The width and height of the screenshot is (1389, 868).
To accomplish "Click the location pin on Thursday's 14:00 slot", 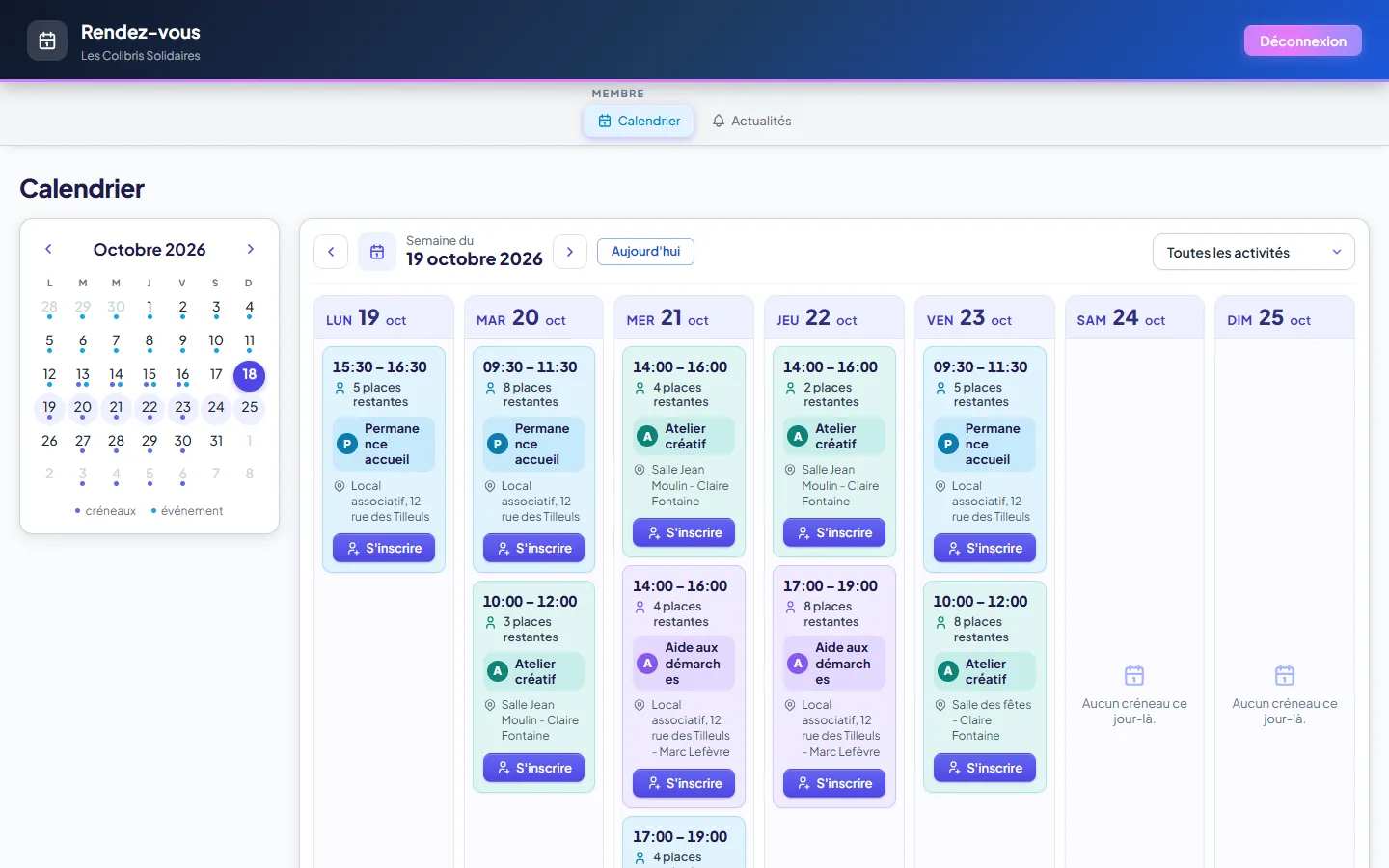I will point(790,470).
